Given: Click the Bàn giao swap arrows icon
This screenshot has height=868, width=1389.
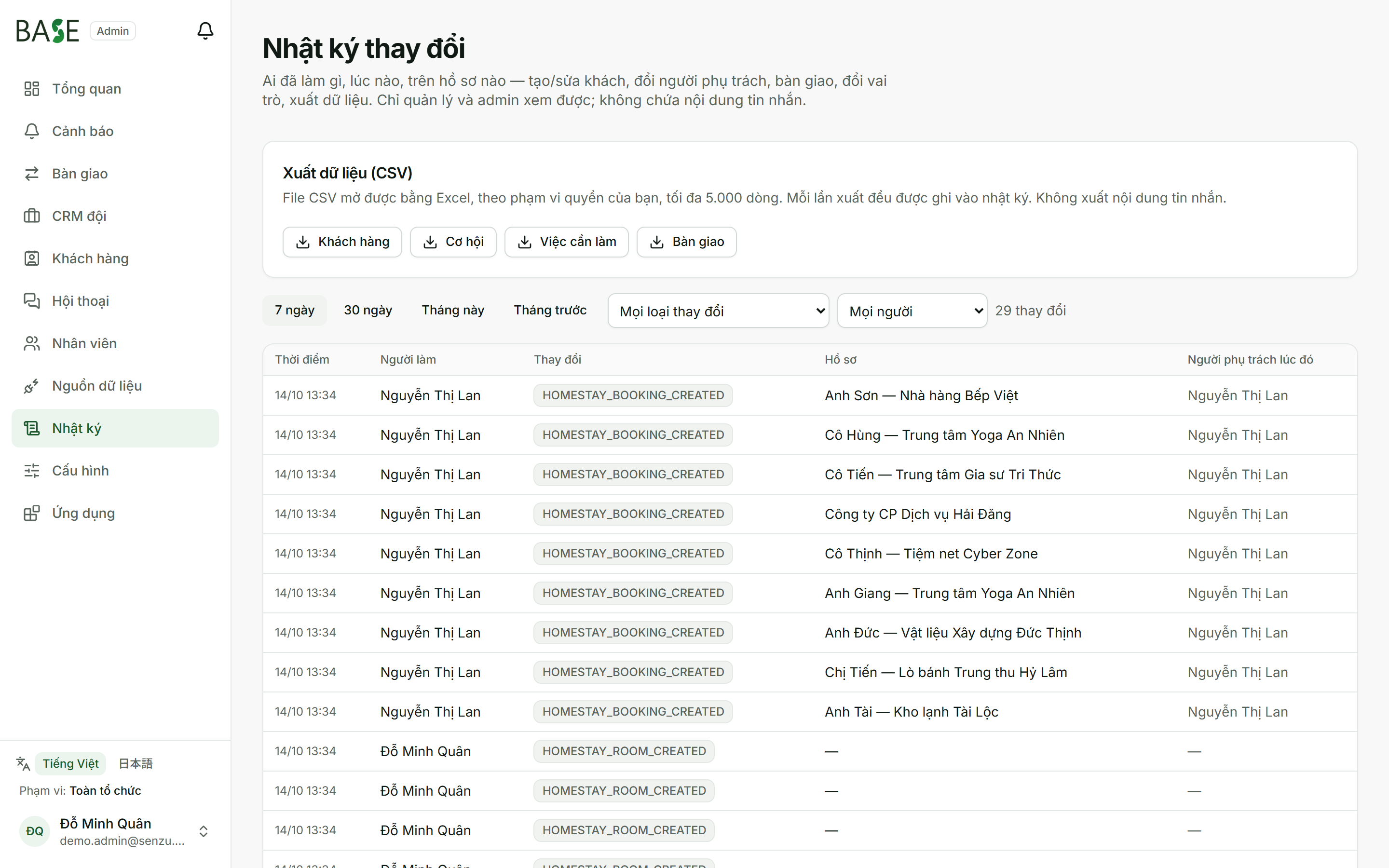Looking at the screenshot, I should pos(31,174).
